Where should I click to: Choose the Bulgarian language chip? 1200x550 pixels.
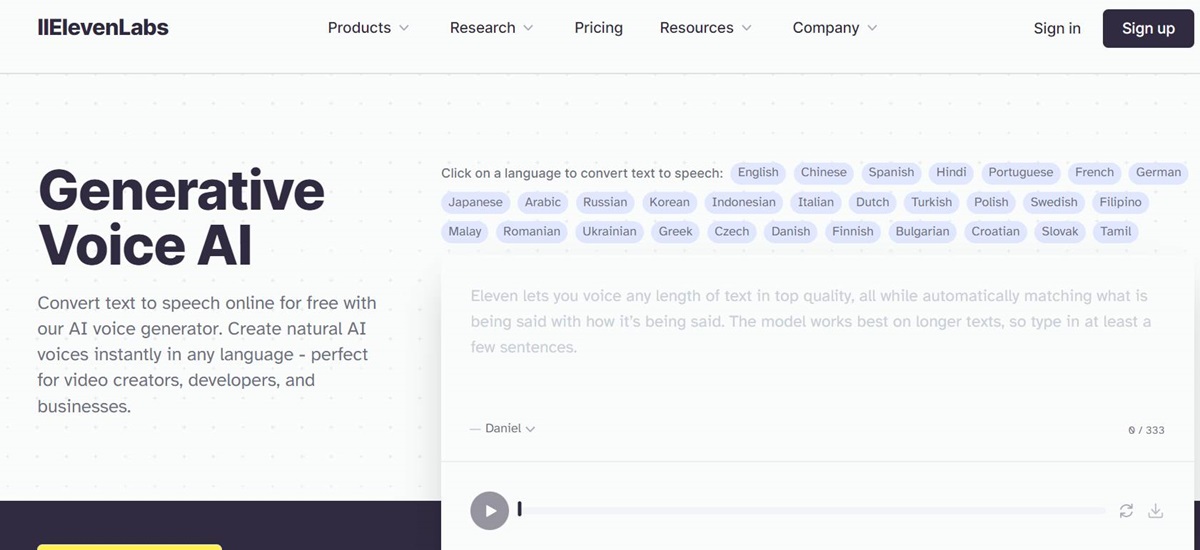pos(922,231)
